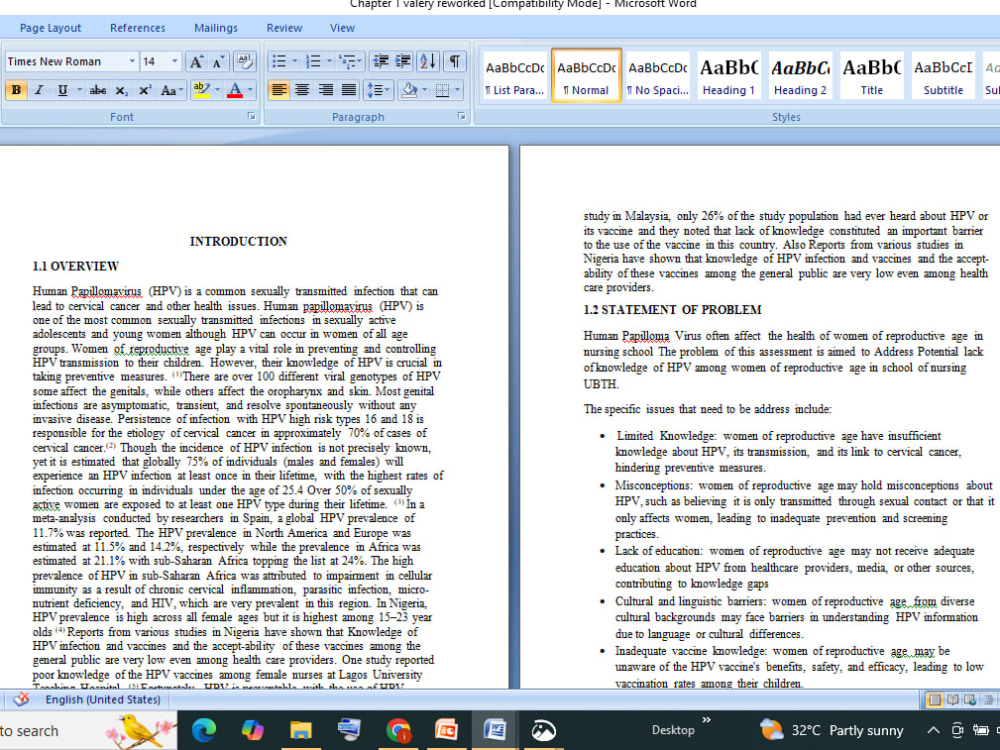The image size is (1000, 750).
Task: Insert a numbered list
Action: click(x=313, y=61)
